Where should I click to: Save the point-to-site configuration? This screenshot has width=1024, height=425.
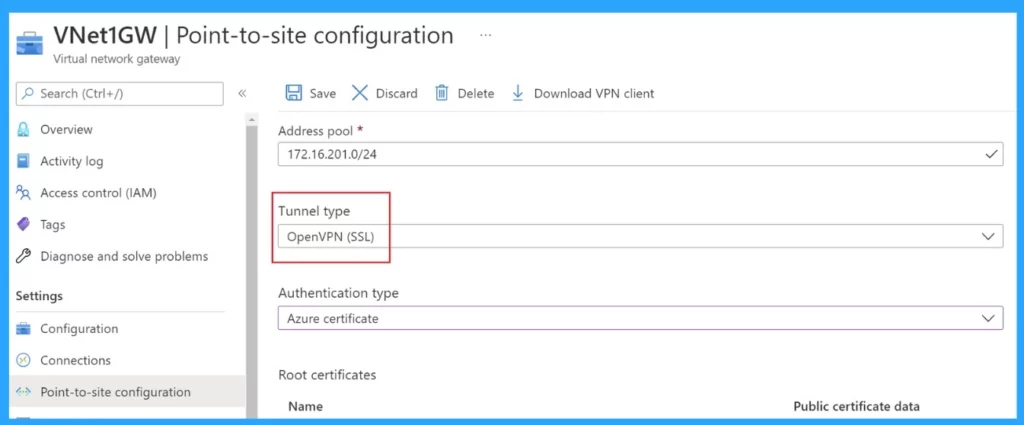tap(311, 93)
